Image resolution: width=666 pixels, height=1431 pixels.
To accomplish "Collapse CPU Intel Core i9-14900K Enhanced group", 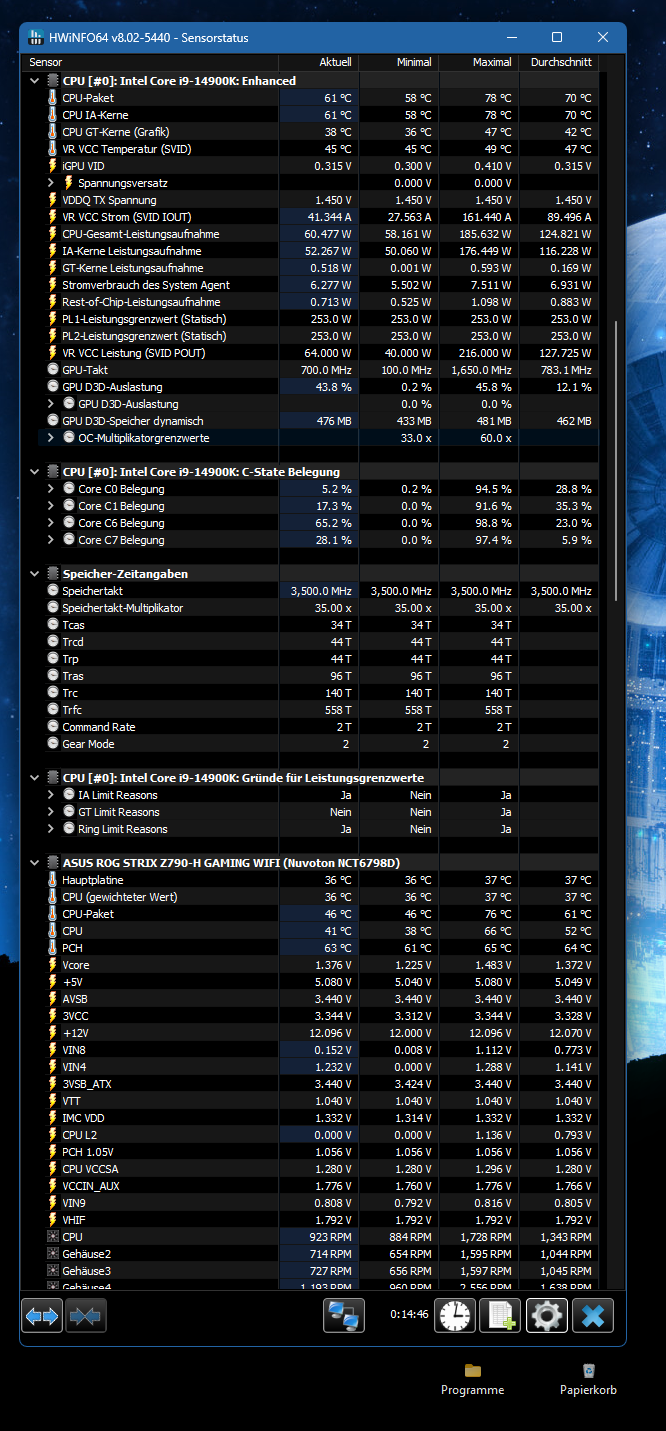I will [36, 81].
